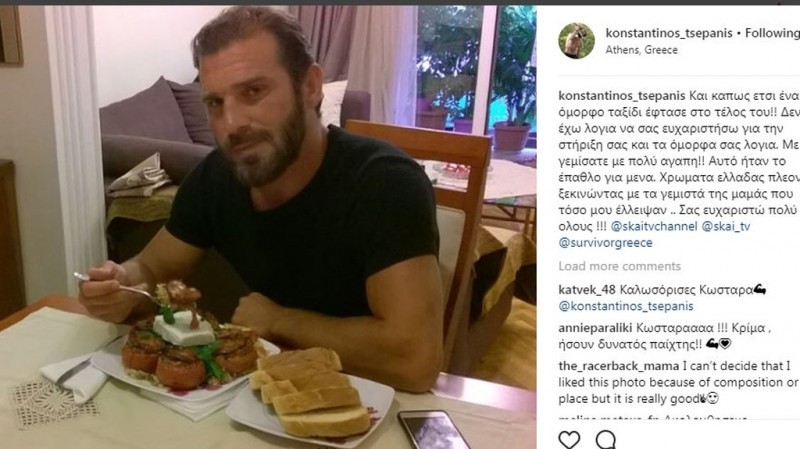Viewport: 800px width, 449px height.
Task: Open @konstantinos_tsepanis mention in katvek_48 comment
Action: pyautogui.click(x=626, y=306)
